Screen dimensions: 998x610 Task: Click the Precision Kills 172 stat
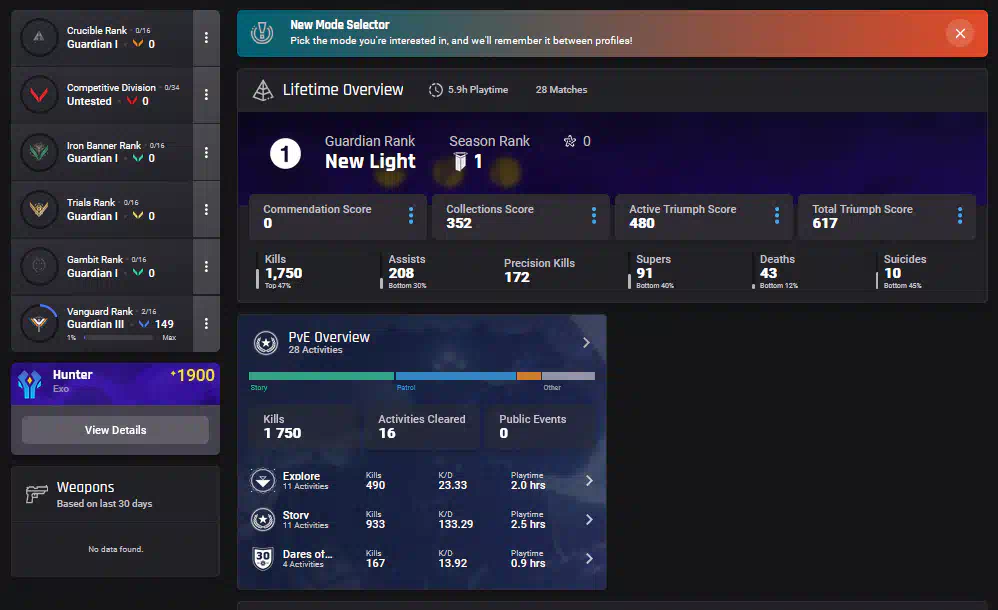pyautogui.click(x=539, y=270)
